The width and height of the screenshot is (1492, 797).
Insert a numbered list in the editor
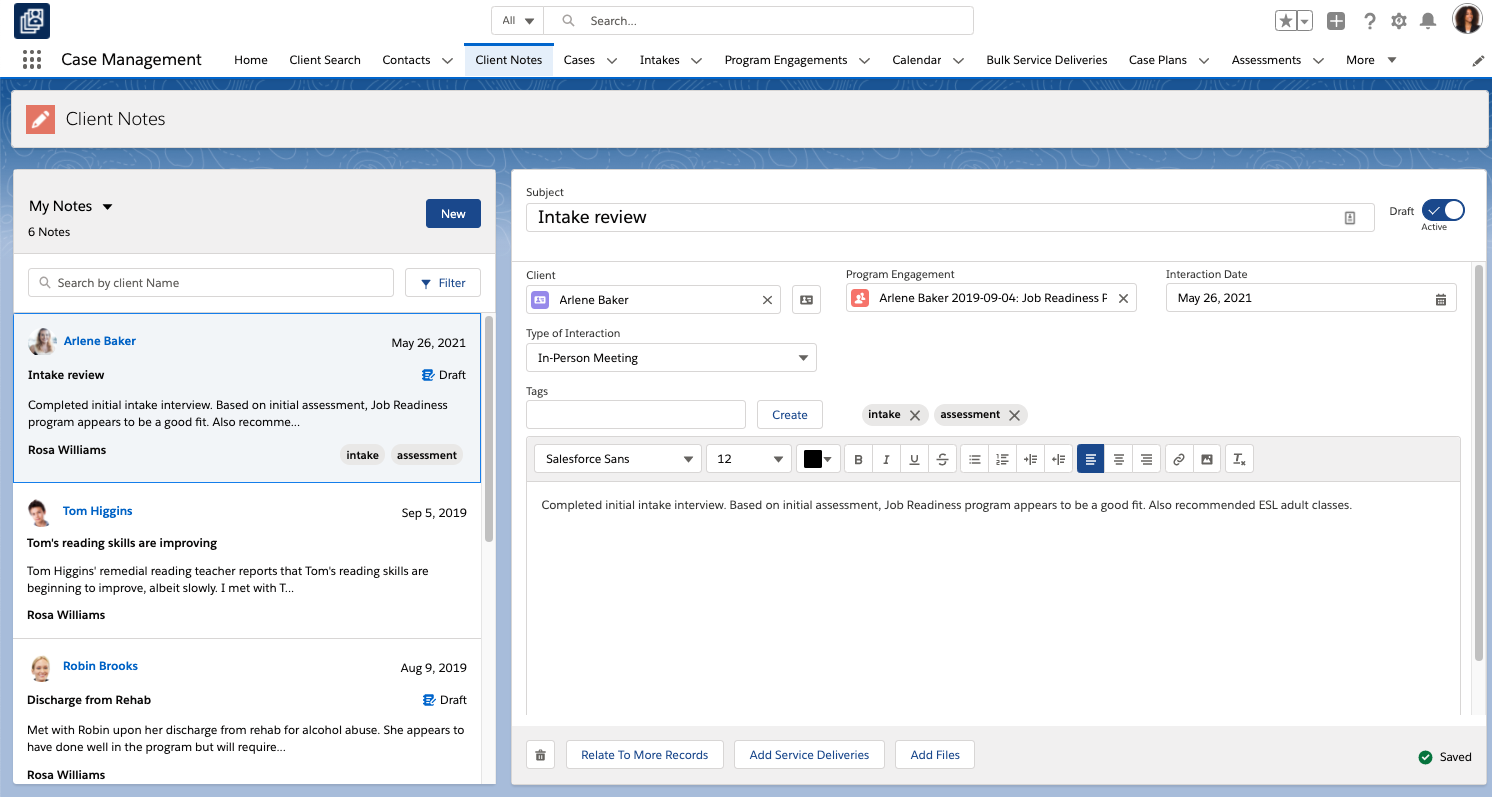pyautogui.click(x=1002, y=459)
